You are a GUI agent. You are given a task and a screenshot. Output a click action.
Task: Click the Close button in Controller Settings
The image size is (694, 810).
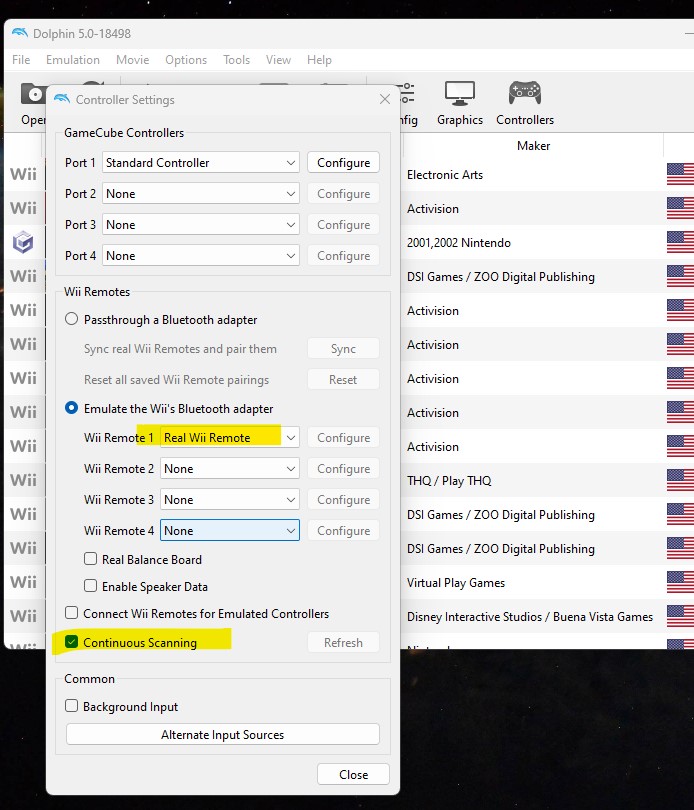pyautogui.click(x=353, y=774)
